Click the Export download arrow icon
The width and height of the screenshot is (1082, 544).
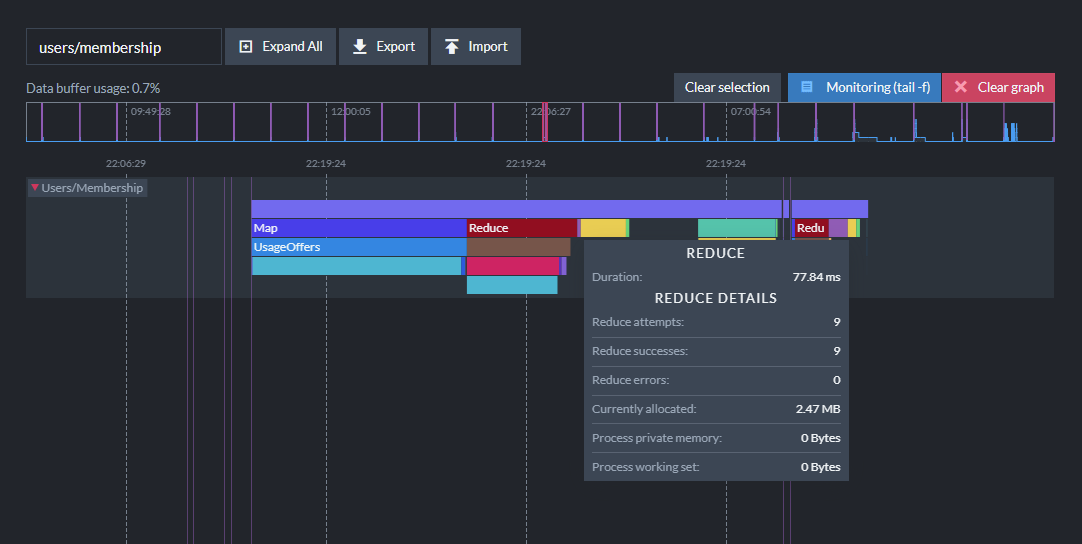[x=360, y=46]
